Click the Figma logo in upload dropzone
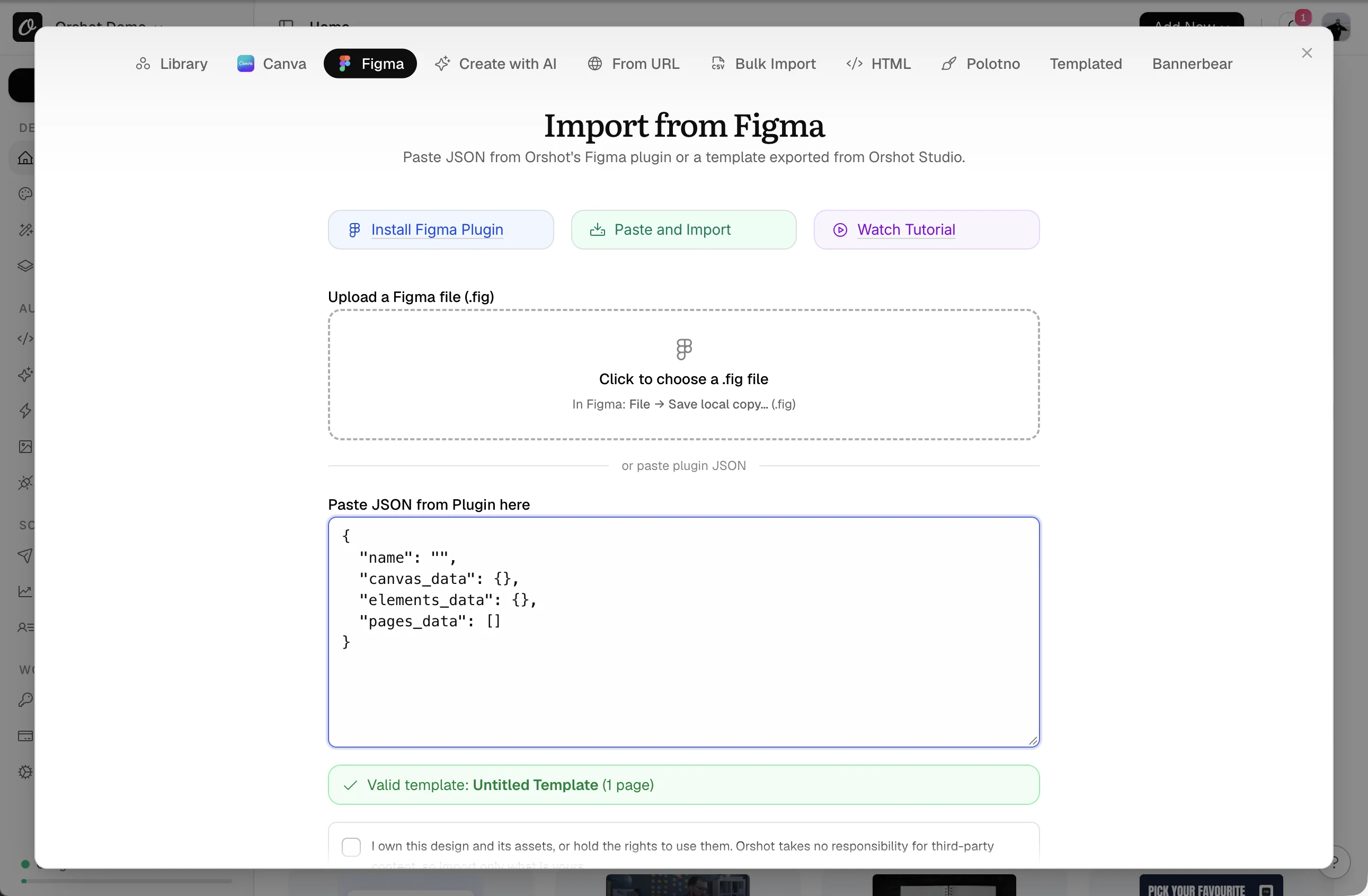The height and width of the screenshot is (896, 1368). 683,349
